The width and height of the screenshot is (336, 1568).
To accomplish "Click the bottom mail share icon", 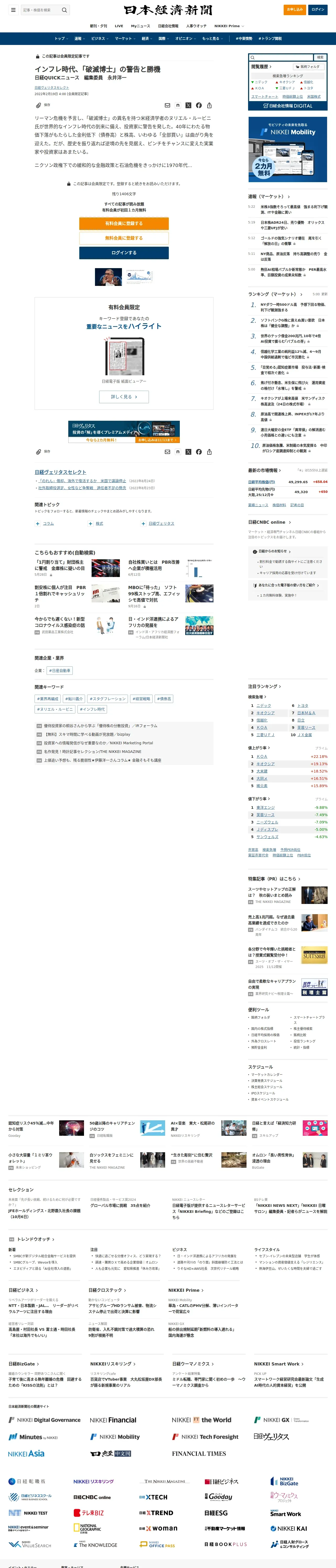I will point(168,452).
